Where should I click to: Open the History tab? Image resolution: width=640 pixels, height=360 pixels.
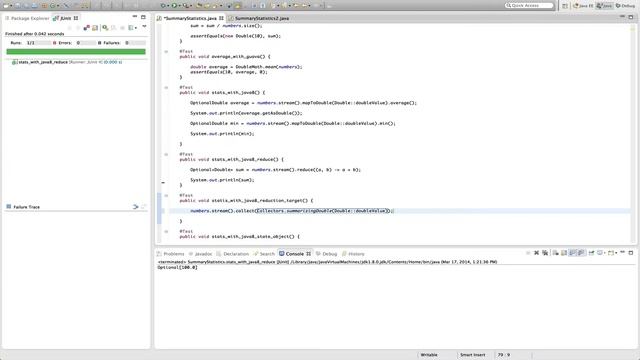click(x=353, y=254)
